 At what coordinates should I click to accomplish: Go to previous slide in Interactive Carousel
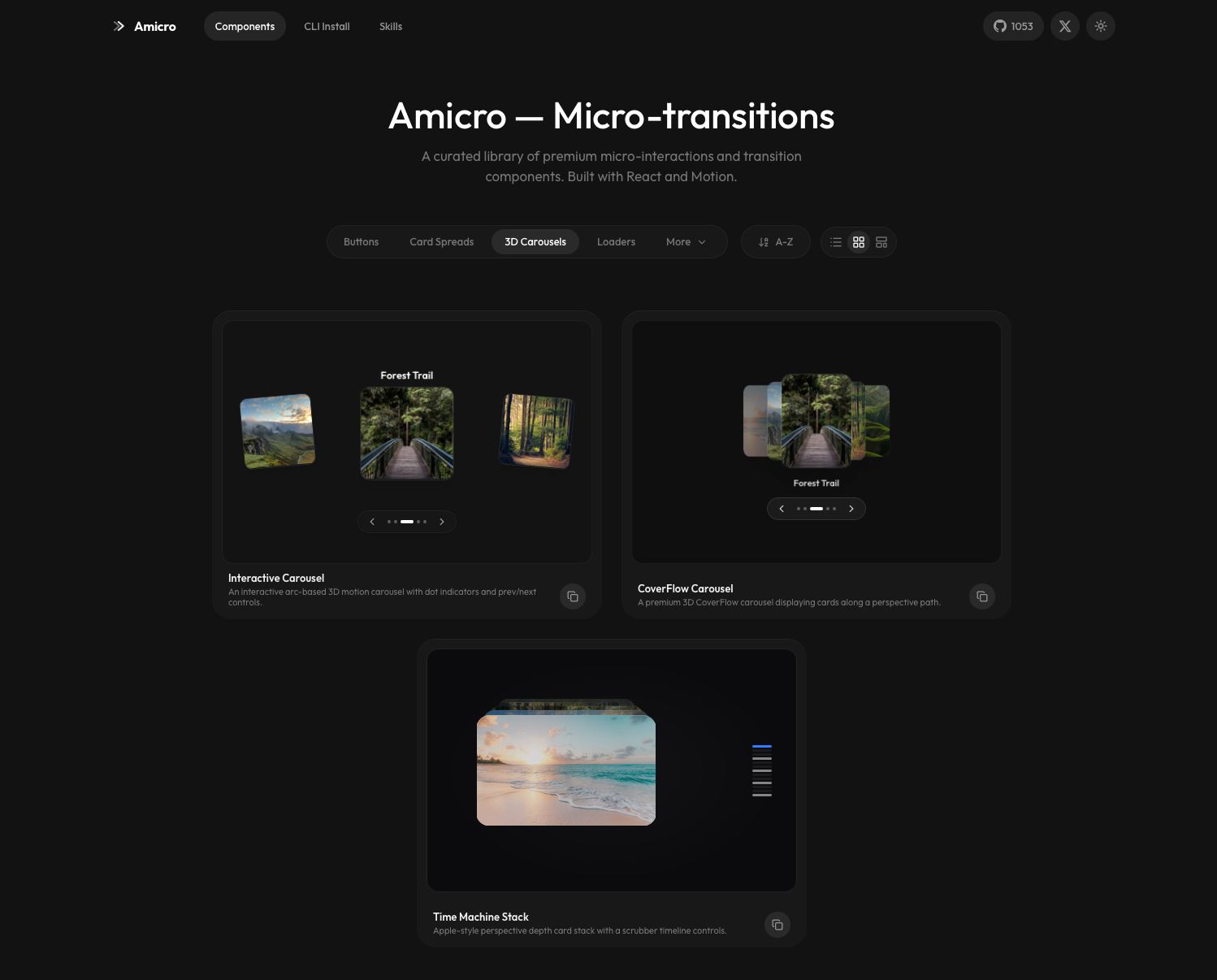point(372,522)
